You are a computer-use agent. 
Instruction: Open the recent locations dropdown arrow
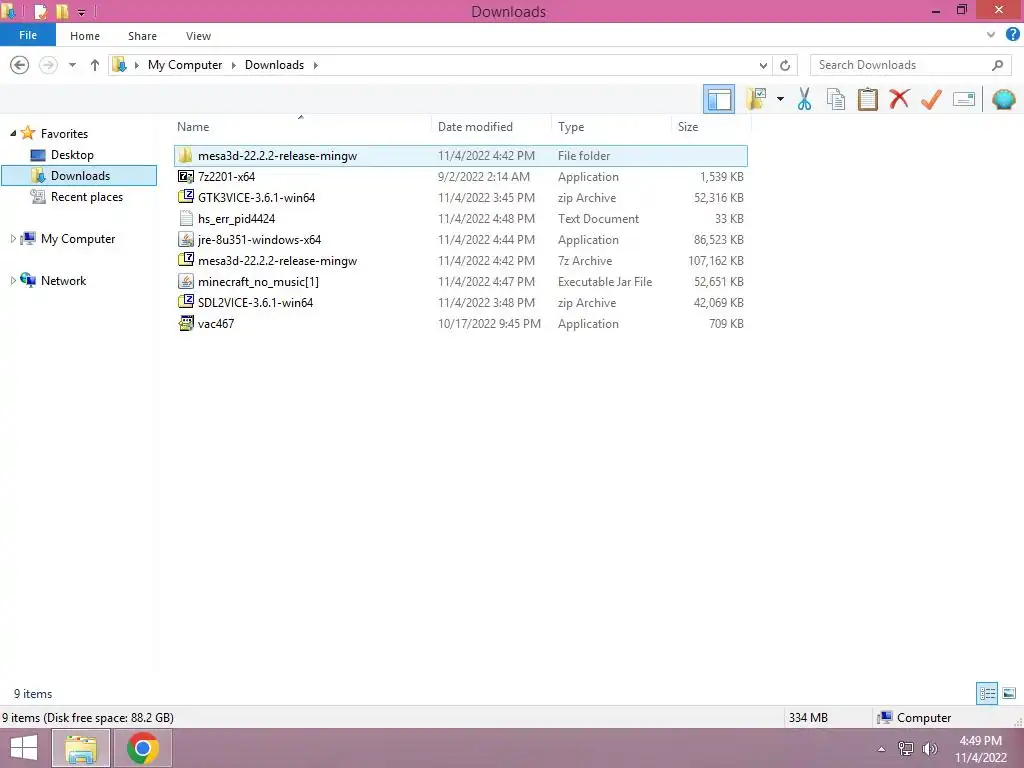point(72,65)
